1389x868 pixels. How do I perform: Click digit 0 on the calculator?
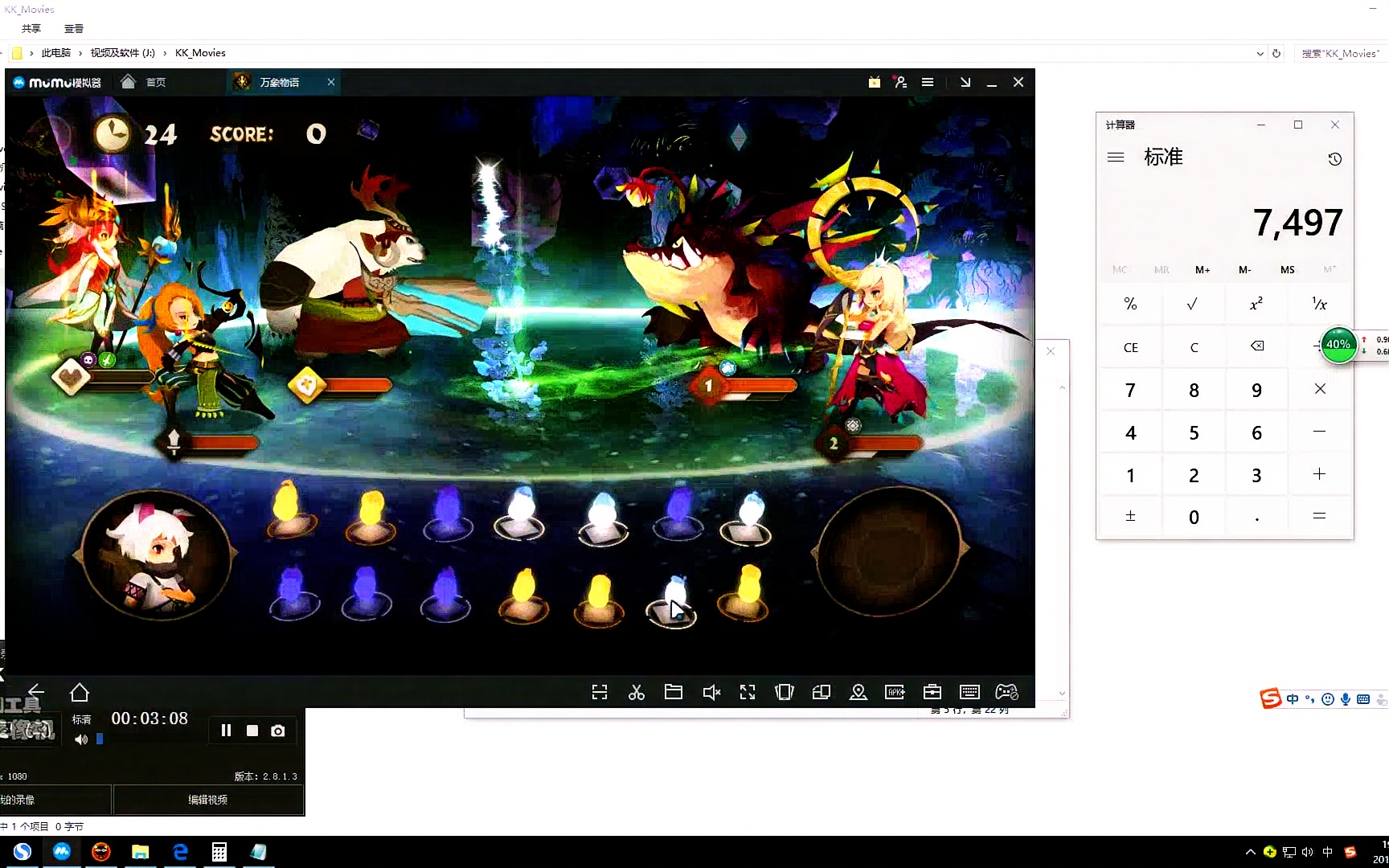[x=1194, y=517]
